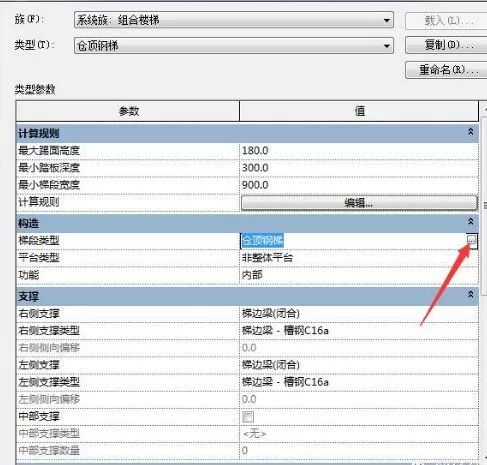Click the 左侧支撑 value 梯边梁(闭合)
The image size is (487, 465).
pyautogui.click(x=271, y=365)
